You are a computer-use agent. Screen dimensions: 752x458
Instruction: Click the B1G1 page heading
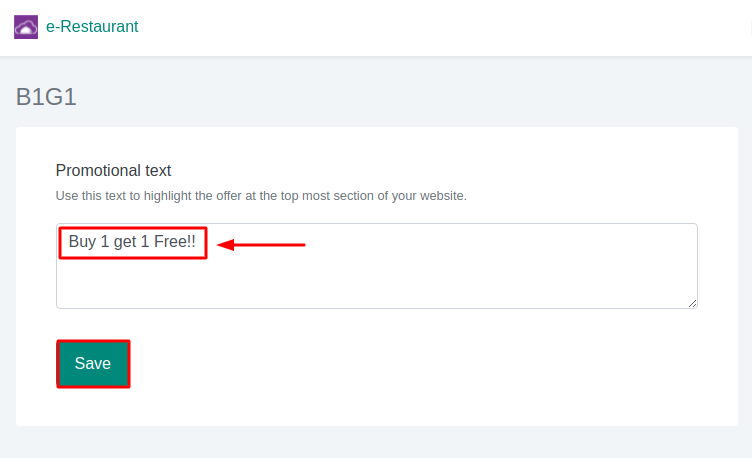tap(46, 97)
